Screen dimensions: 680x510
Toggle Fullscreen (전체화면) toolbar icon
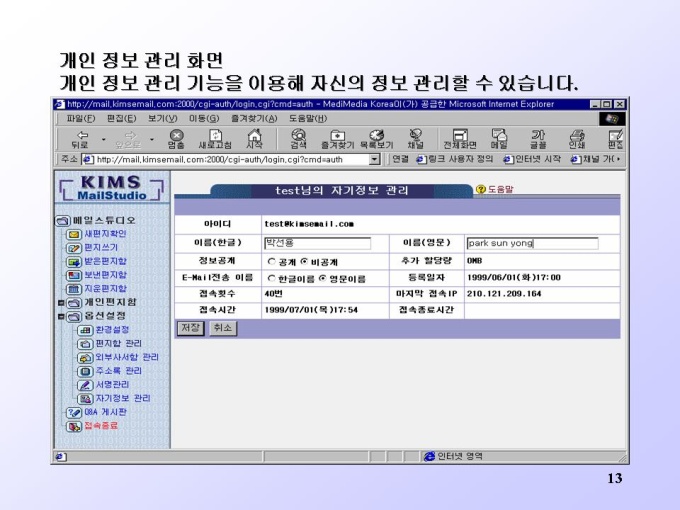[x=460, y=139]
